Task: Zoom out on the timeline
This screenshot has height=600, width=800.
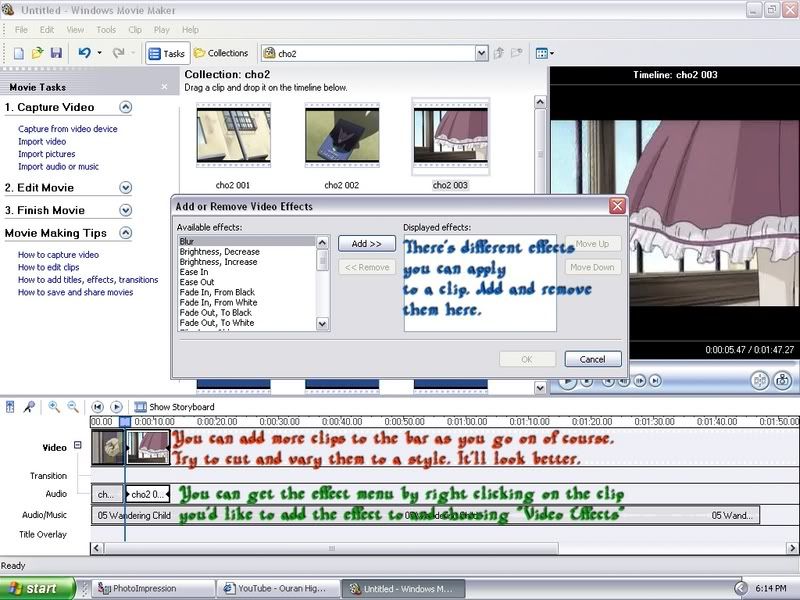Action: click(x=73, y=407)
